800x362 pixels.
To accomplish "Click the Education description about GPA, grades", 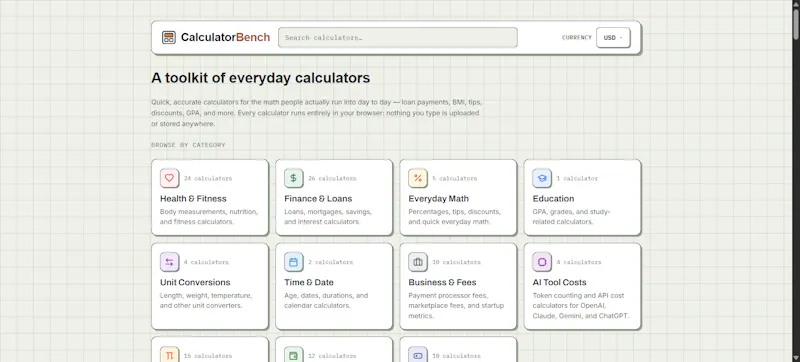I will [571, 217].
